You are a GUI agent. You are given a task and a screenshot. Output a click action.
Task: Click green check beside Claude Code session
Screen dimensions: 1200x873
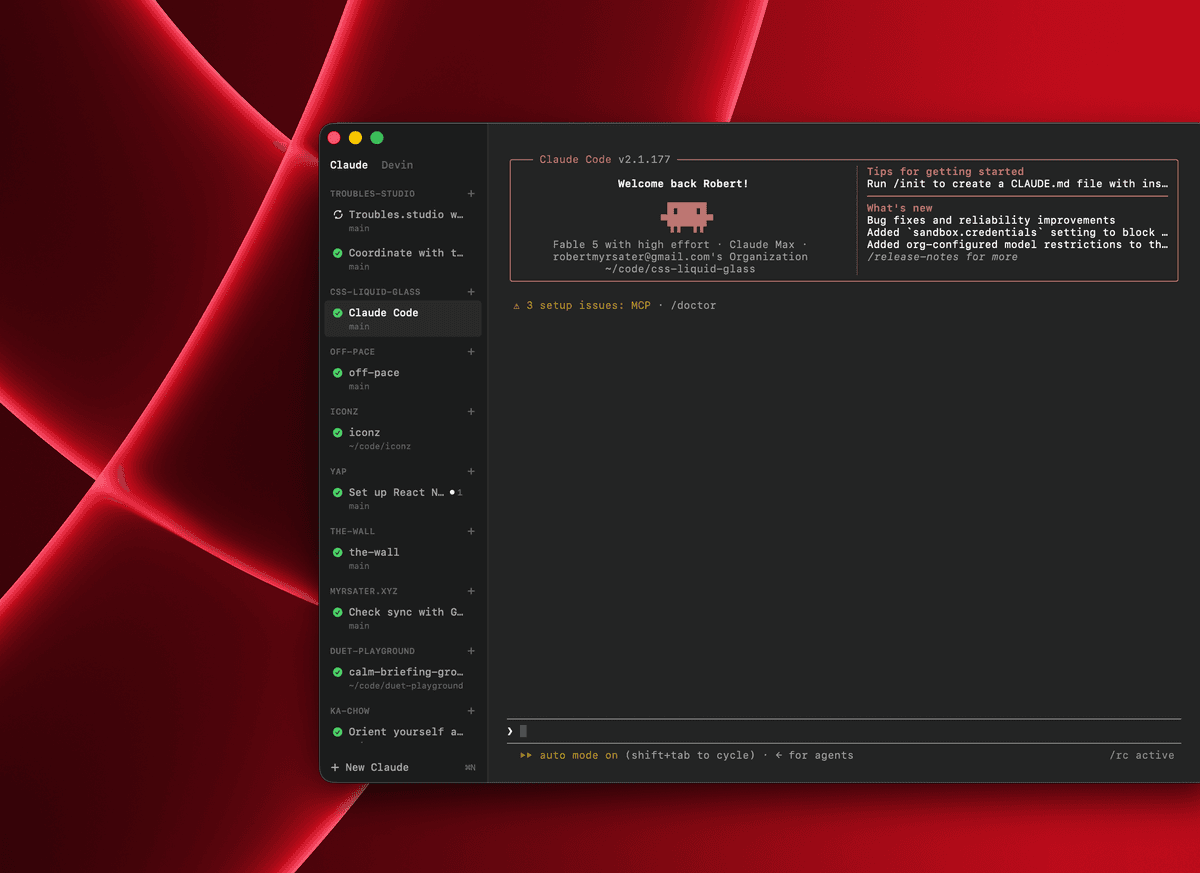pyautogui.click(x=338, y=313)
